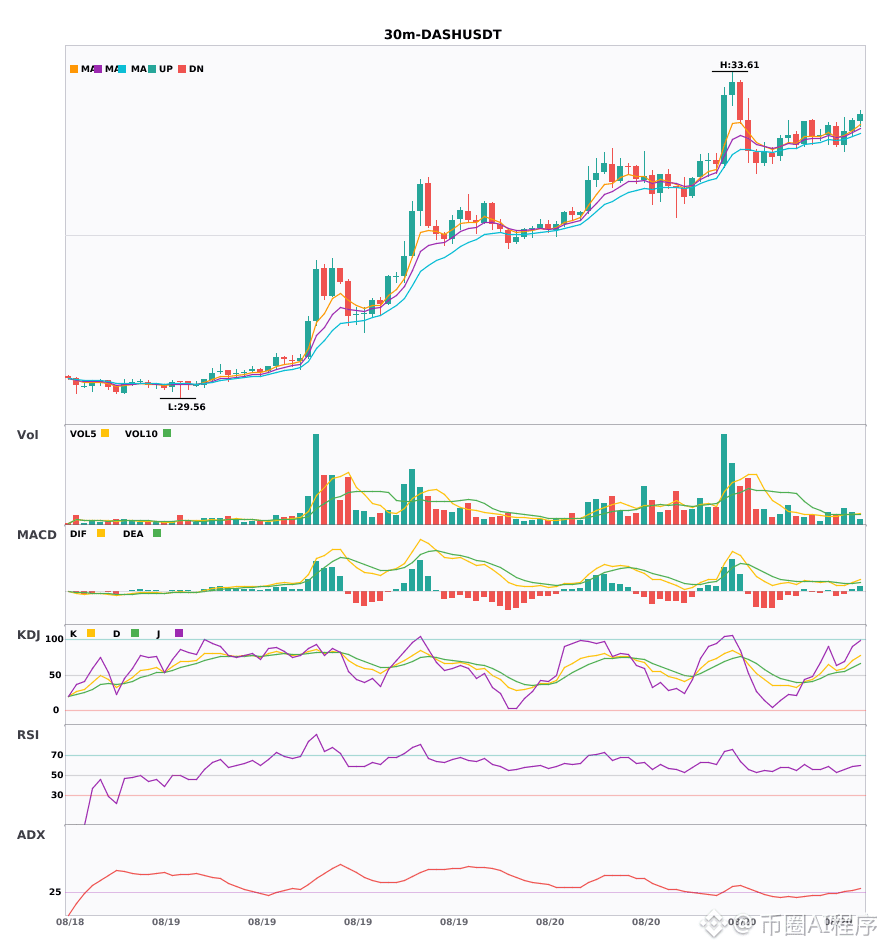
Task: Click the DIF legend text
Action: [x=78, y=534]
